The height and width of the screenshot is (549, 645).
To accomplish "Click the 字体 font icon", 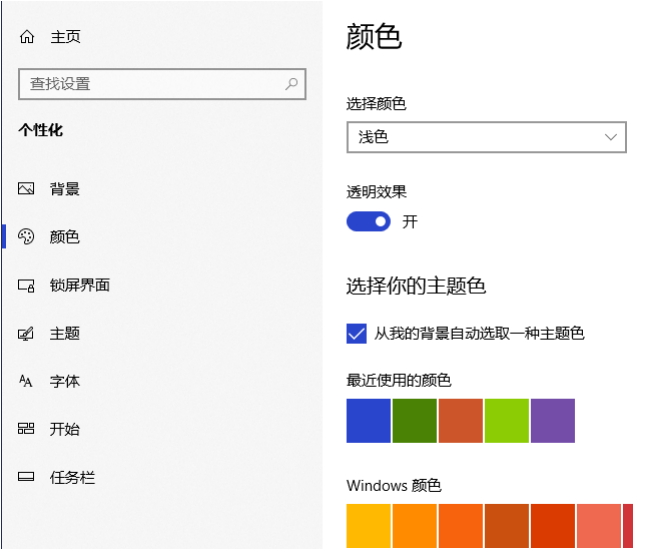I will (27, 381).
